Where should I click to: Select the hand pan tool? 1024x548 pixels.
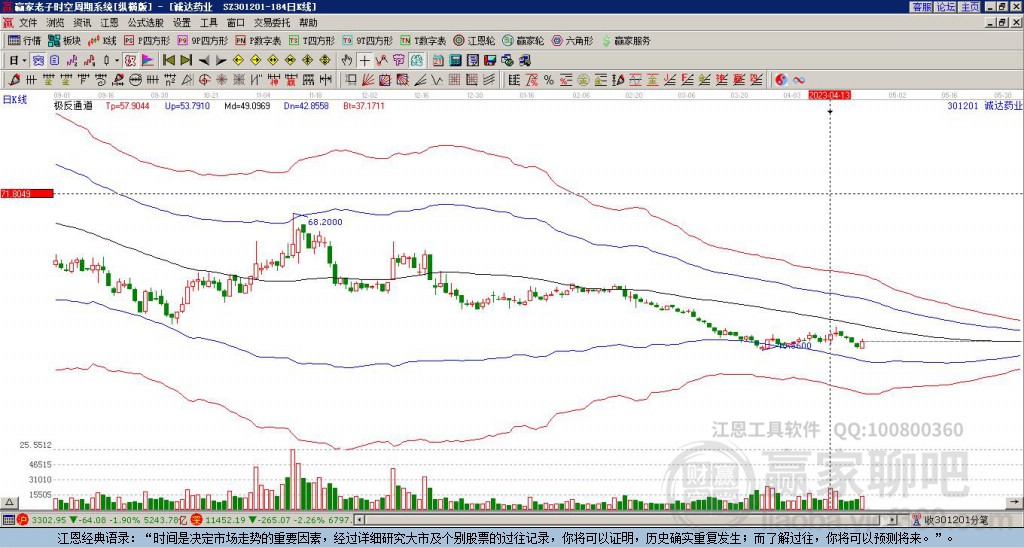pos(347,61)
